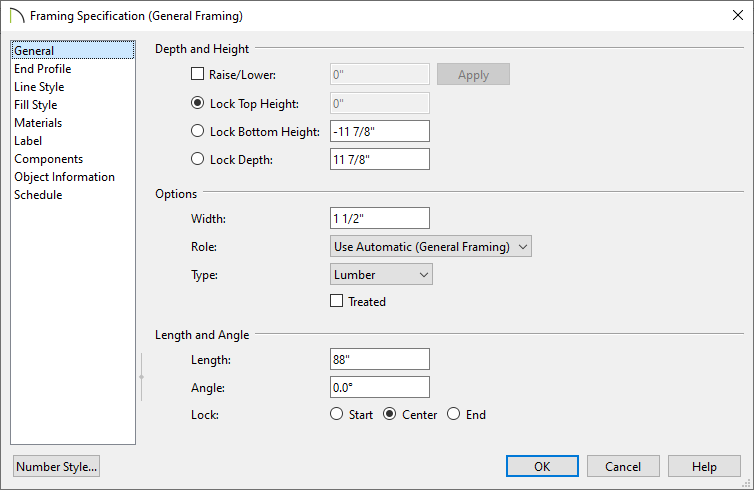This screenshot has width=754, height=490.
Task: Click the sidebar splitter handle
Action: (141, 377)
